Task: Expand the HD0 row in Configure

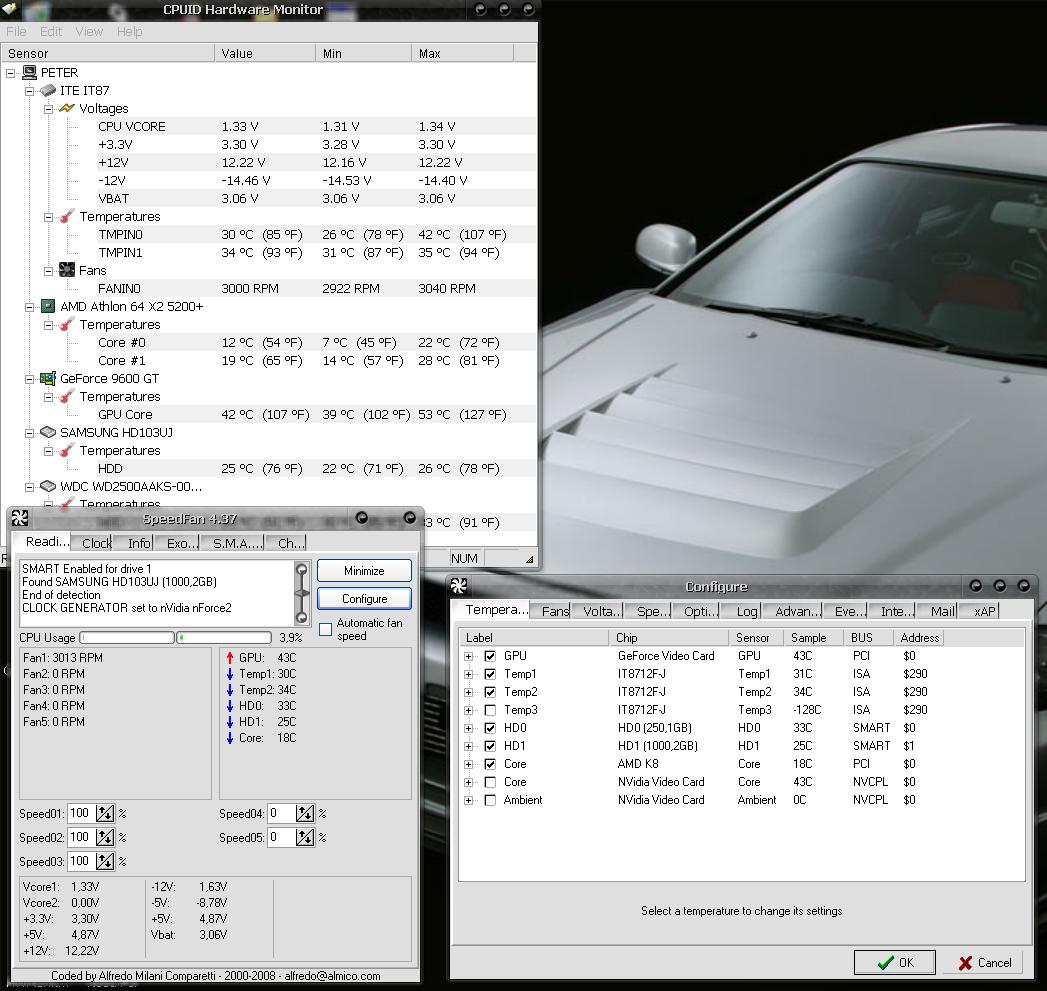Action: tap(469, 728)
